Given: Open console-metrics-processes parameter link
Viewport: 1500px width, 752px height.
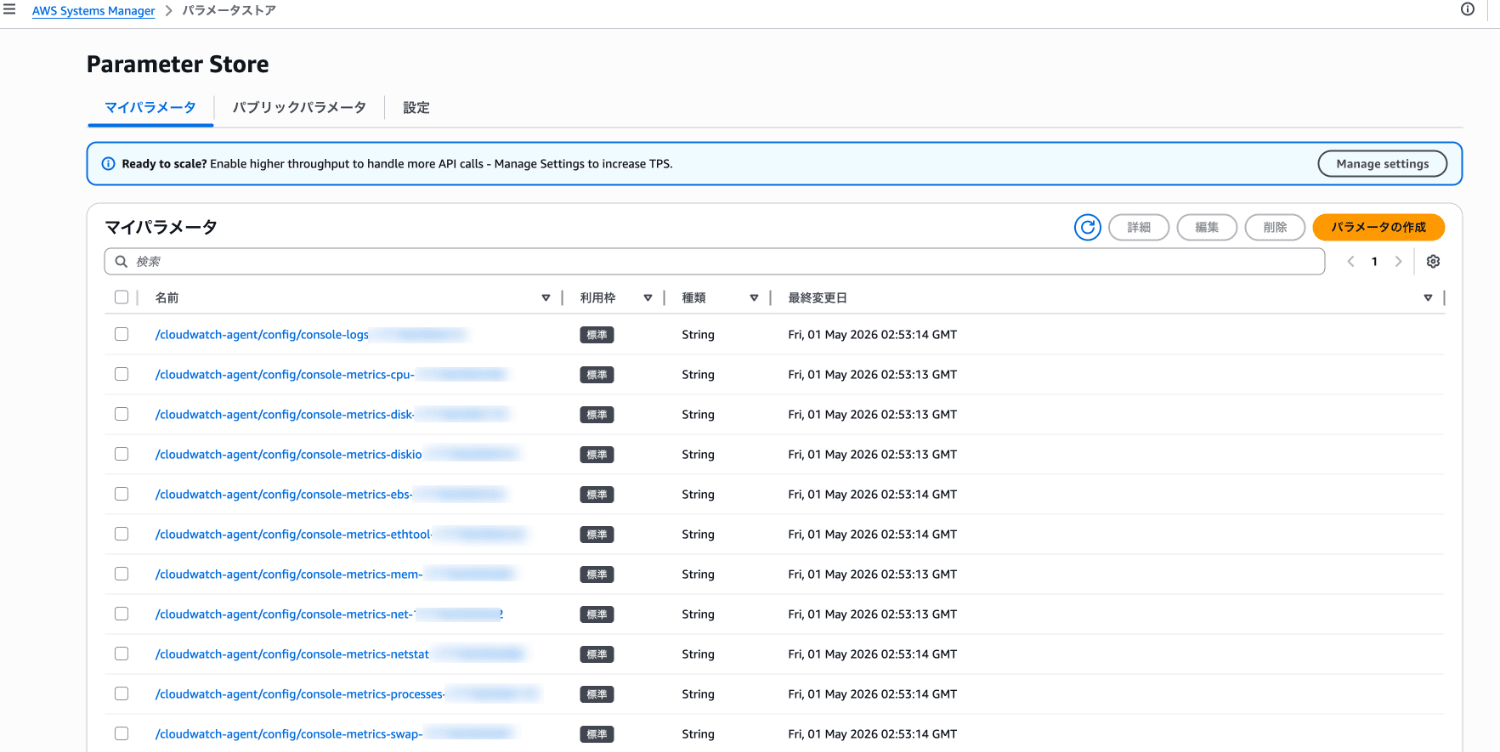Looking at the screenshot, I should tap(347, 694).
